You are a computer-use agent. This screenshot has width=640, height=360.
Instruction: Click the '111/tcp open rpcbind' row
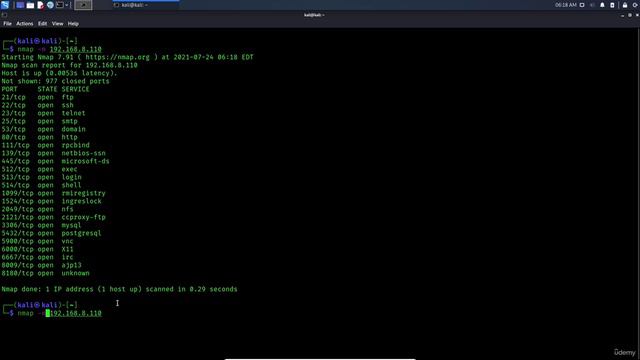tap(45, 145)
